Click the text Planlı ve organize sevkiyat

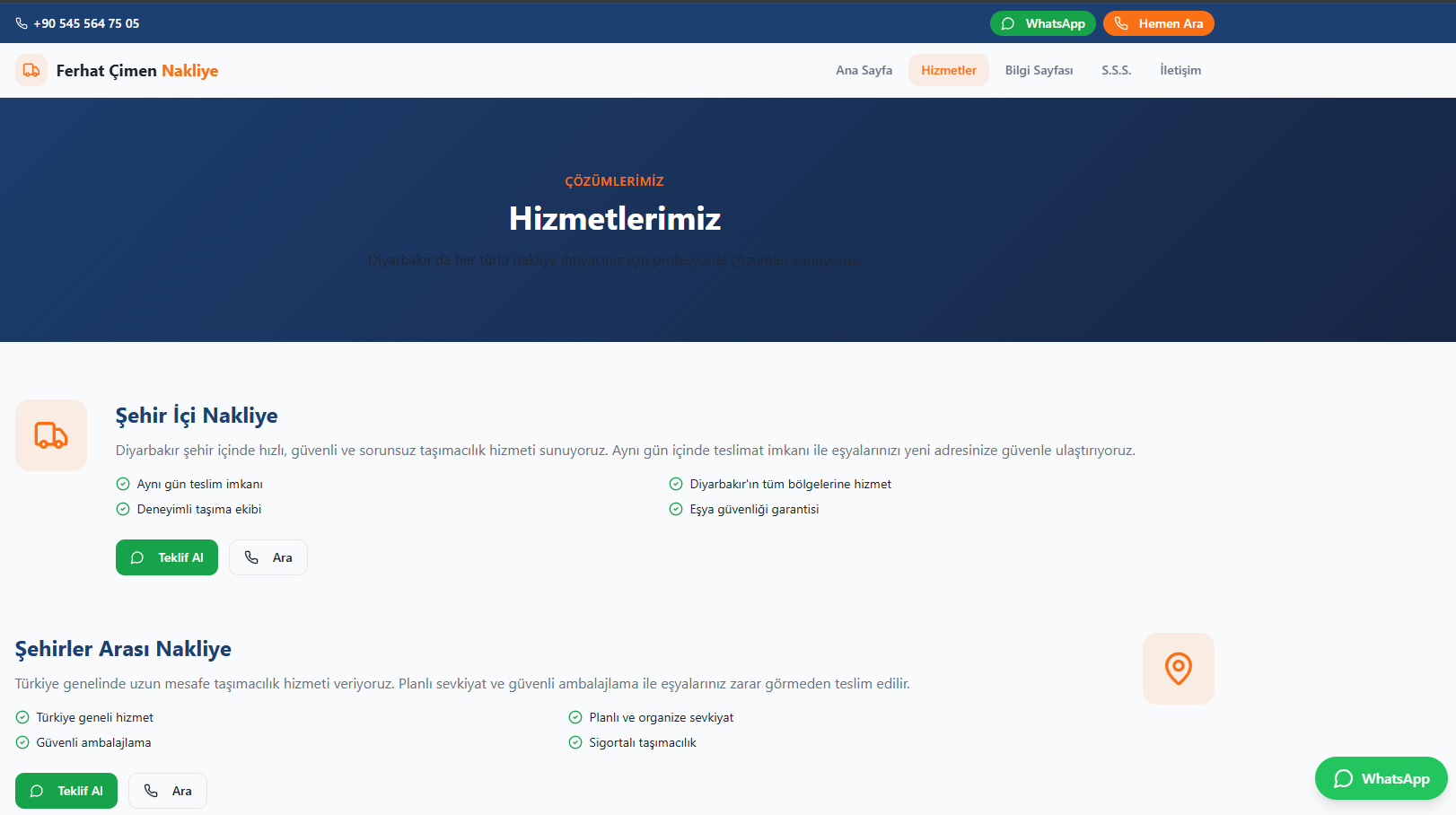coord(662,717)
